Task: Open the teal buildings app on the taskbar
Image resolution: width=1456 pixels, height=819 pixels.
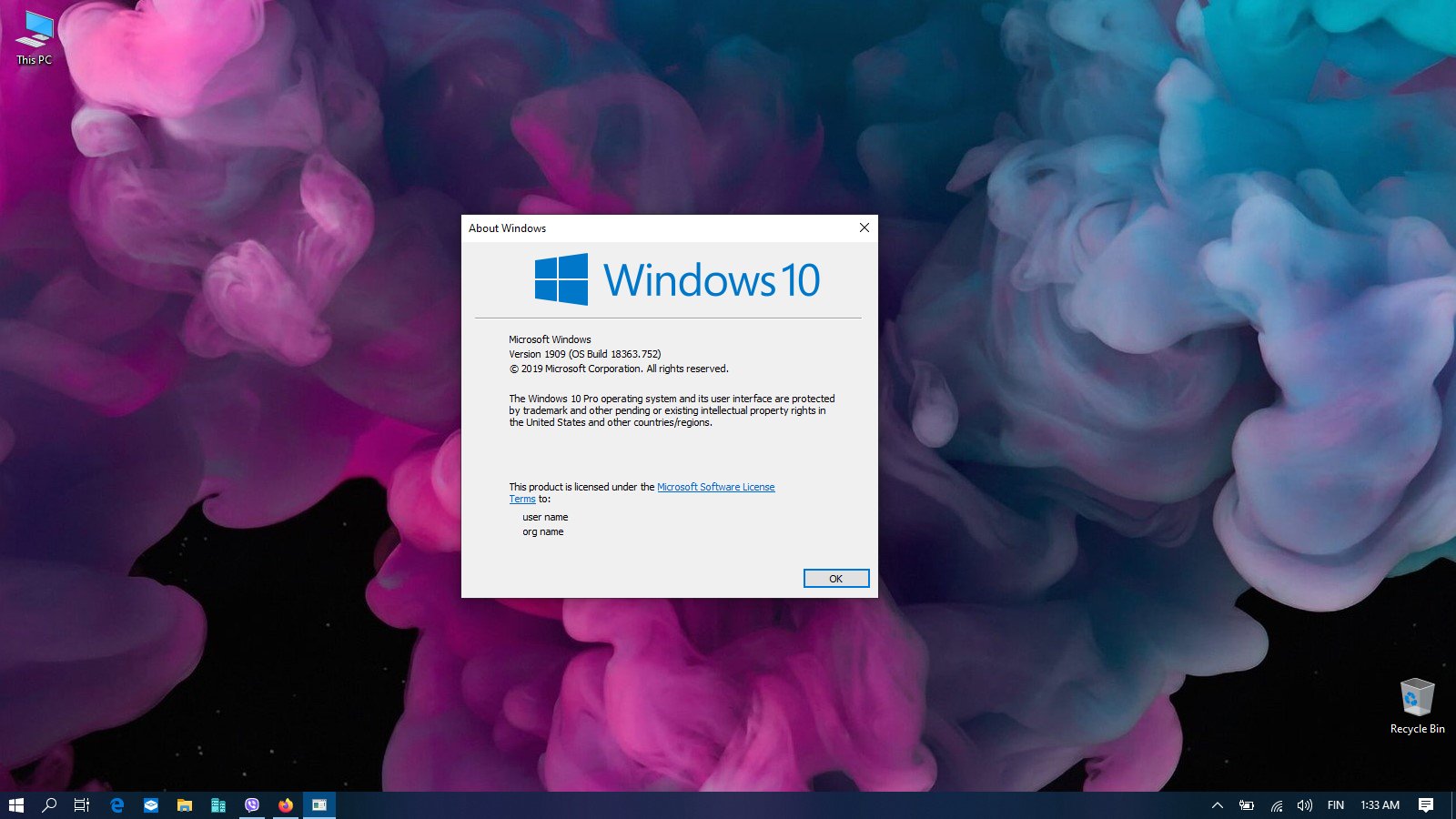Action: pyautogui.click(x=217, y=805)
